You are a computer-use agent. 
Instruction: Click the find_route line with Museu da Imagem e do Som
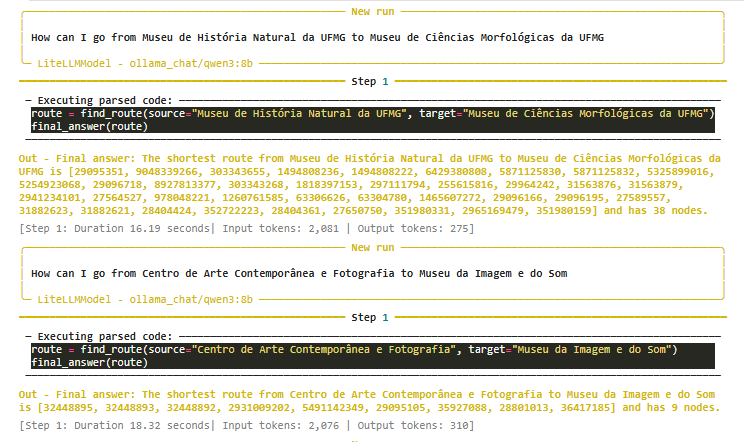point(354,349)
